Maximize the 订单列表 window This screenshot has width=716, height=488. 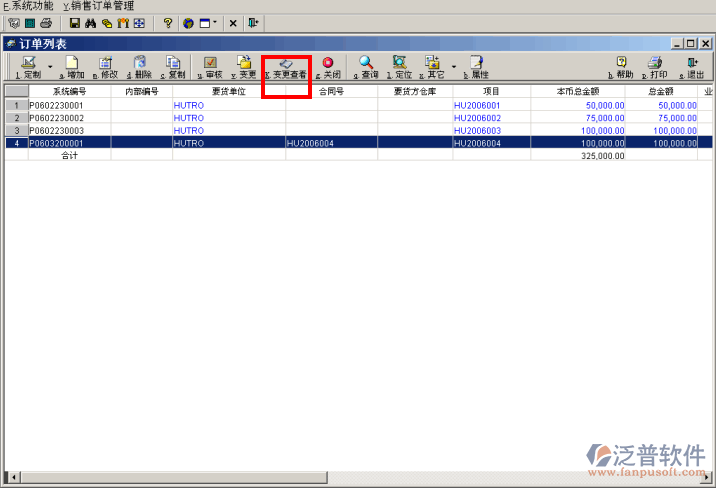pyautogui.click(x=691, y=44)
